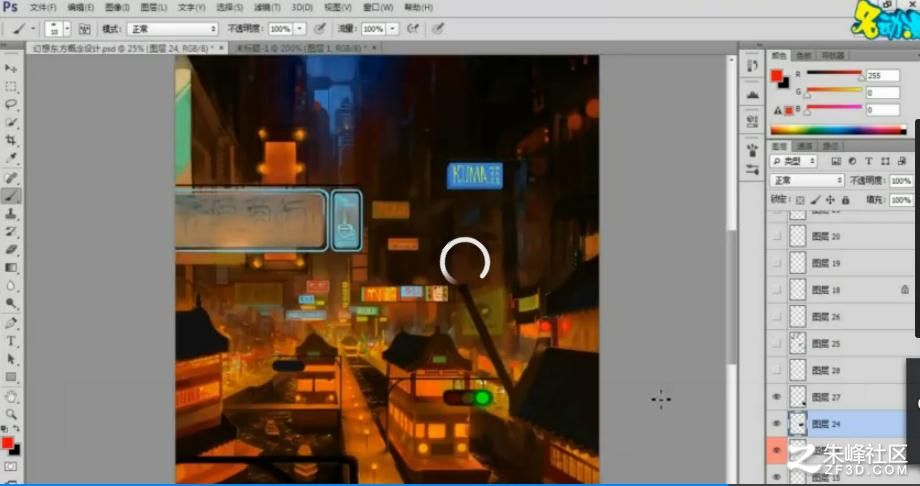Open 滤镜(T) menu
The width and height of the screenshot is (920, 486).
tap(268, 8)
